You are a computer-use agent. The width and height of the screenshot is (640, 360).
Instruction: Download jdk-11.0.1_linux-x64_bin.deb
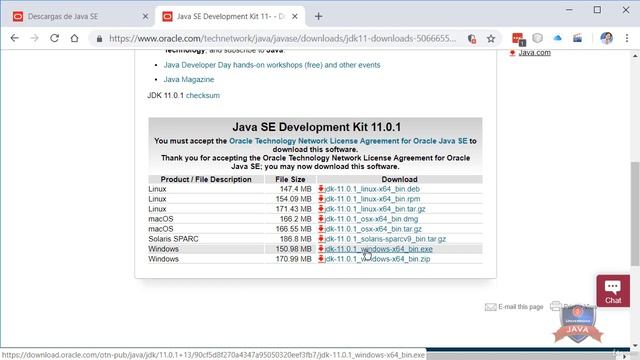[x=372, y=189]
